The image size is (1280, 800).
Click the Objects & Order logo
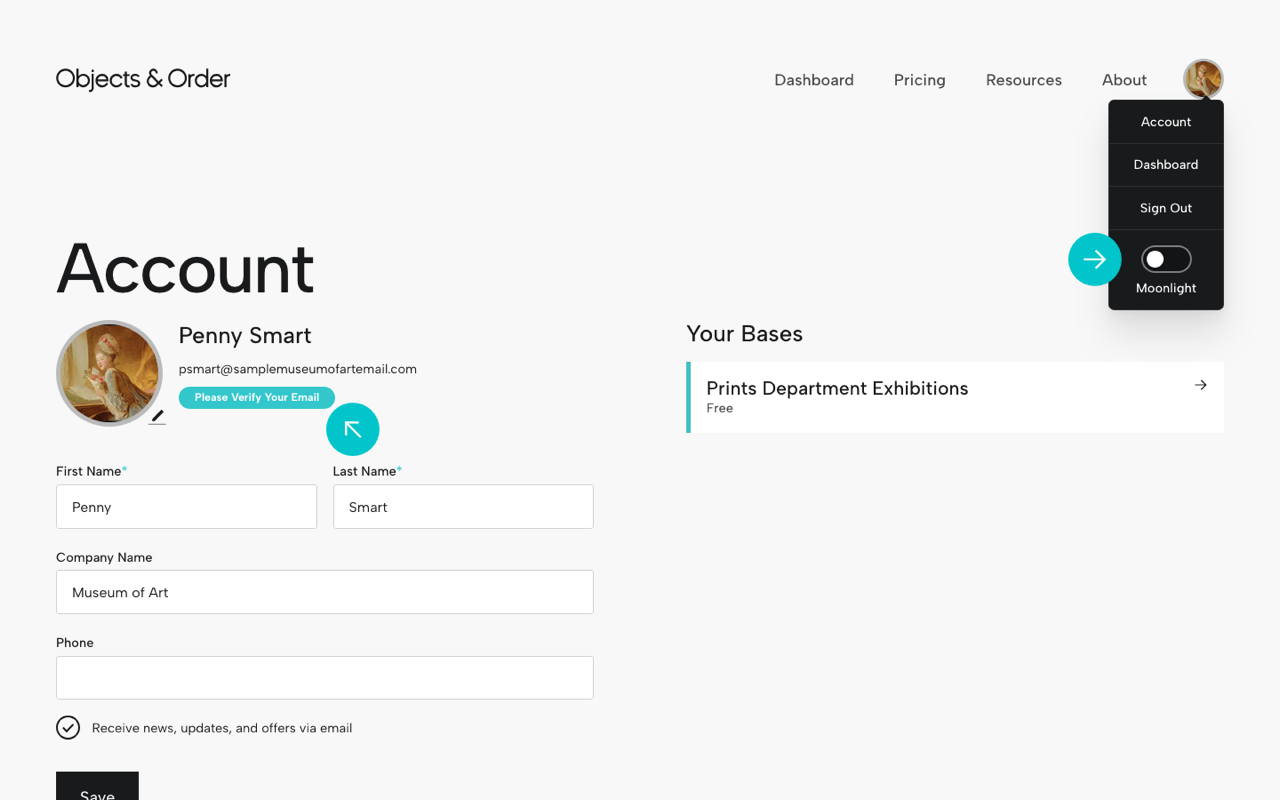point(142,78)
